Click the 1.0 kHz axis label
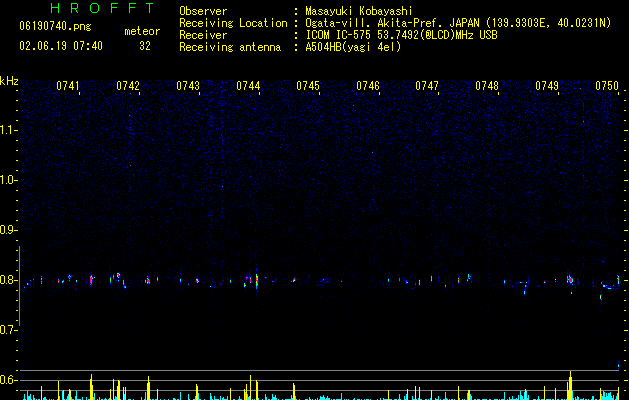This screenshot has width=629, height=400. pyautogui.click(x=9, y=180)
